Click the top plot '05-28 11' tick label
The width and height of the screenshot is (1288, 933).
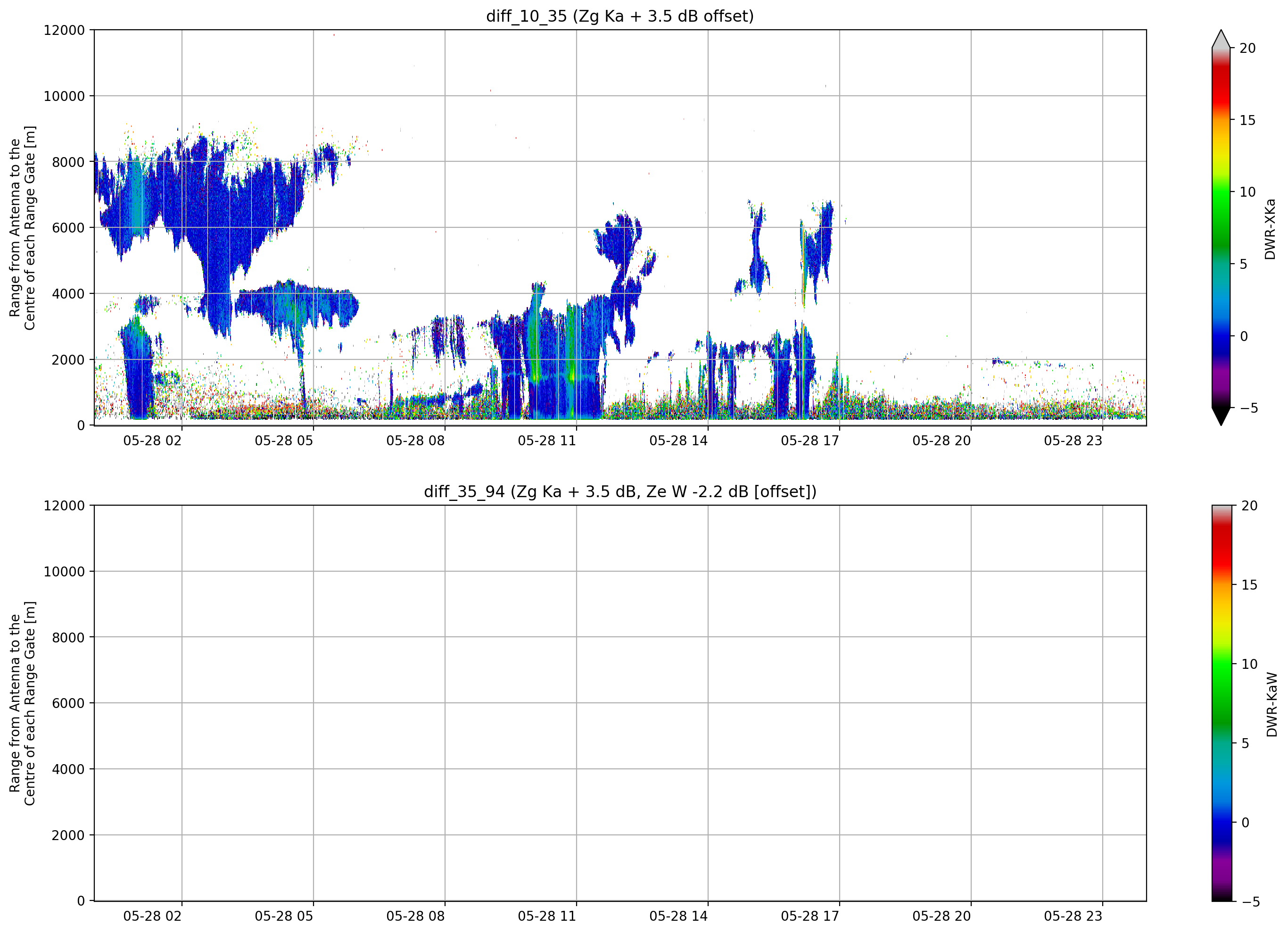547,441
